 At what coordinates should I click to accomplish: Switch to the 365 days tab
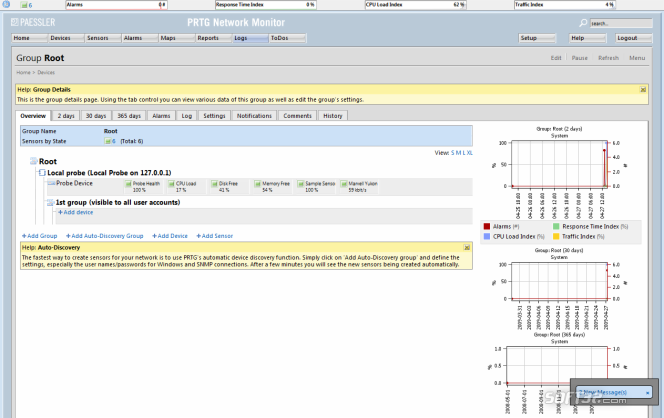pos(129,116)
